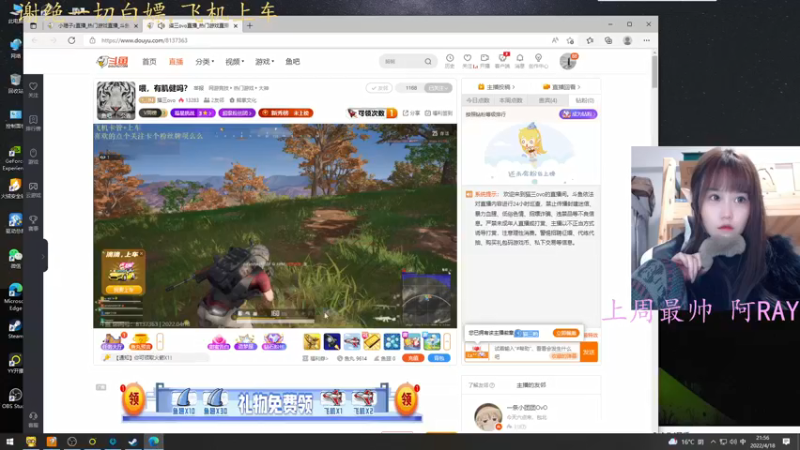The image size is (800, 450).
Task: Select the 鱼丸 trophy activity icon
Action: [x=140, y=341]
